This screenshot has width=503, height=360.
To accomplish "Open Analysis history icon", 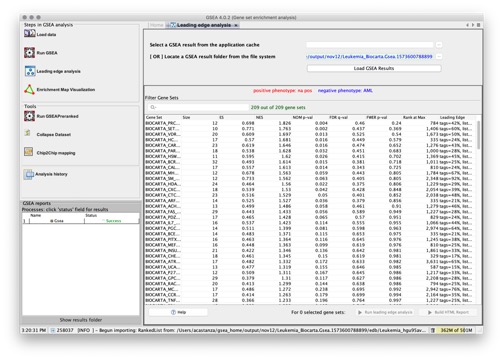I will tap(29, 174).
